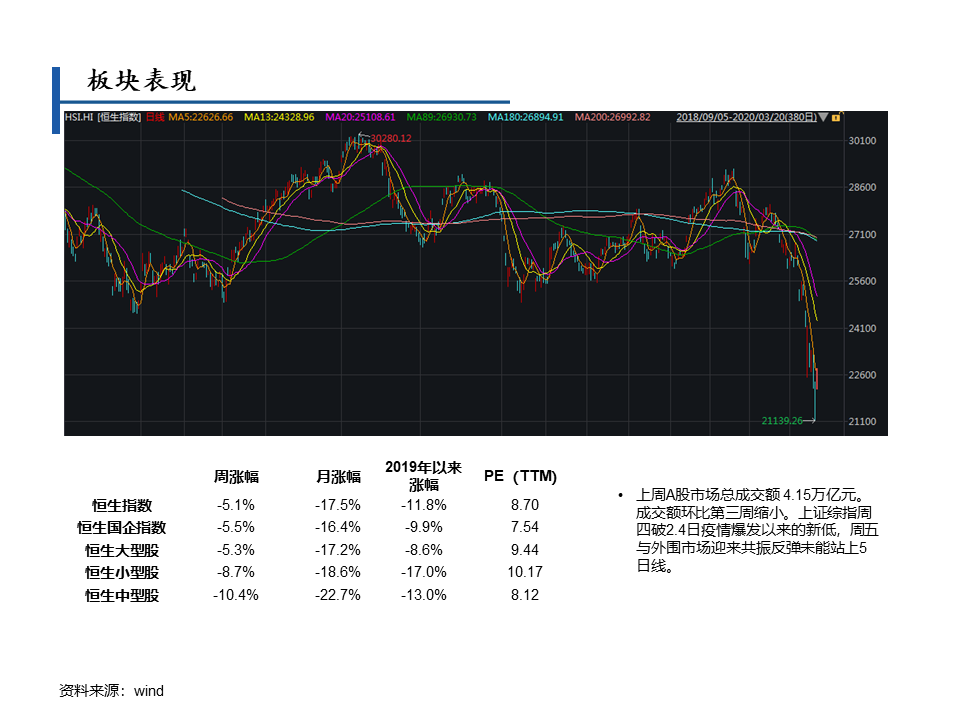The height and width of the screenshot is (720, 960).
Task: Select the MA180:26894.91 indicator label
Action: pyautogui.click(x=525, y=117)
